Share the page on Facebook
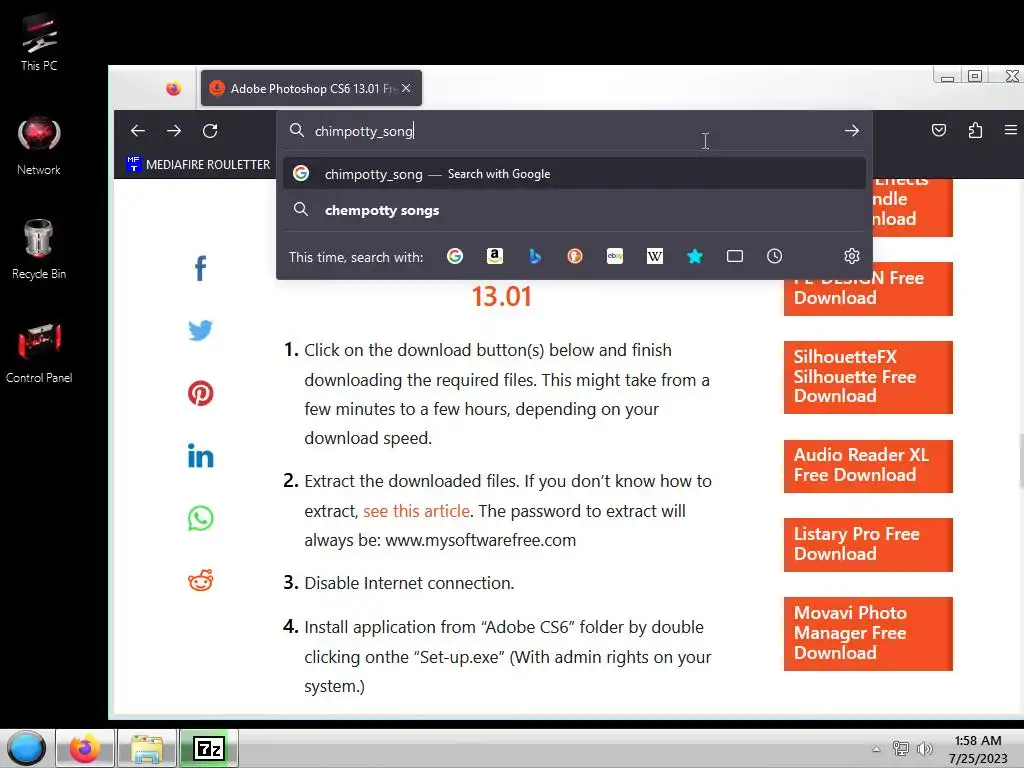1024x768 pixels. pos(200,268)
